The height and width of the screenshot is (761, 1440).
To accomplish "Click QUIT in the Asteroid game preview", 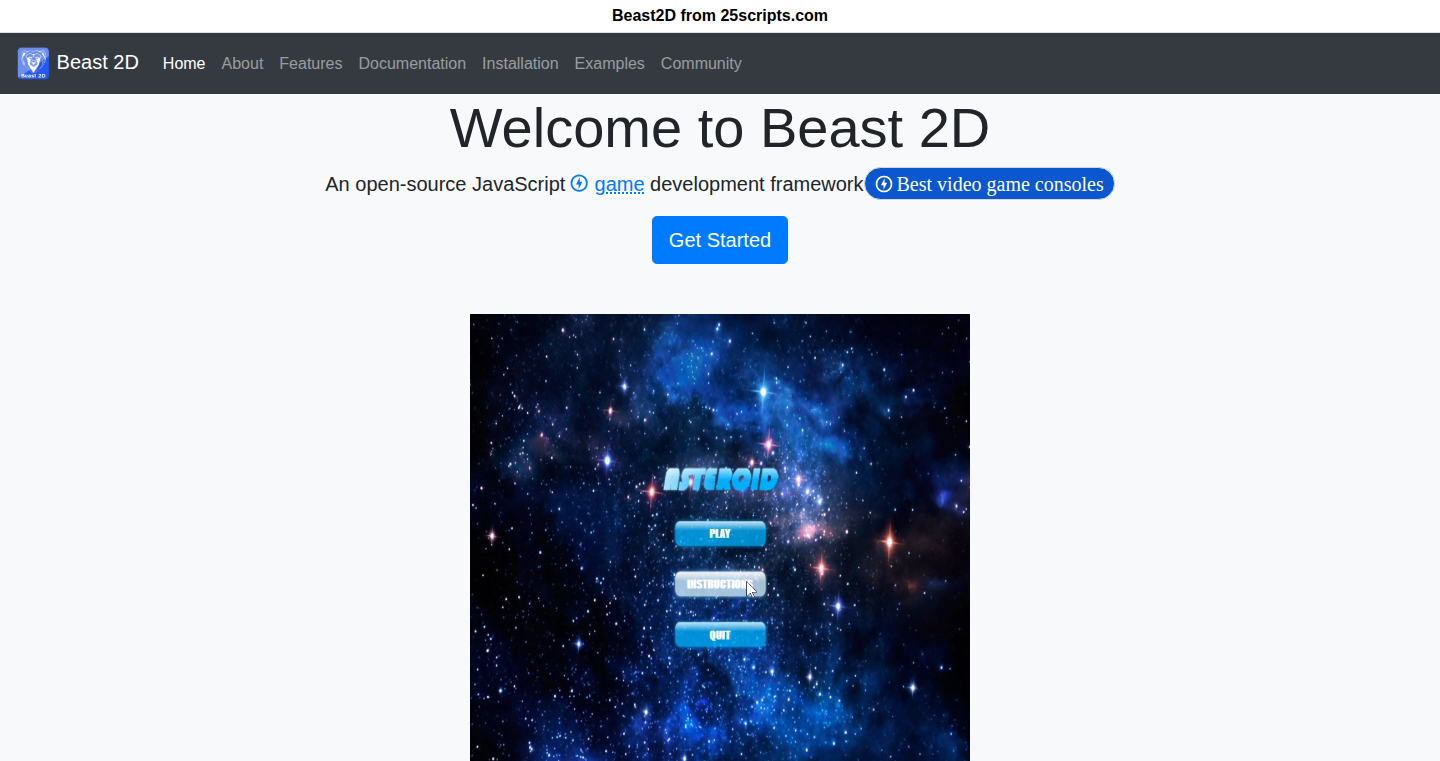I will point(720,635).
